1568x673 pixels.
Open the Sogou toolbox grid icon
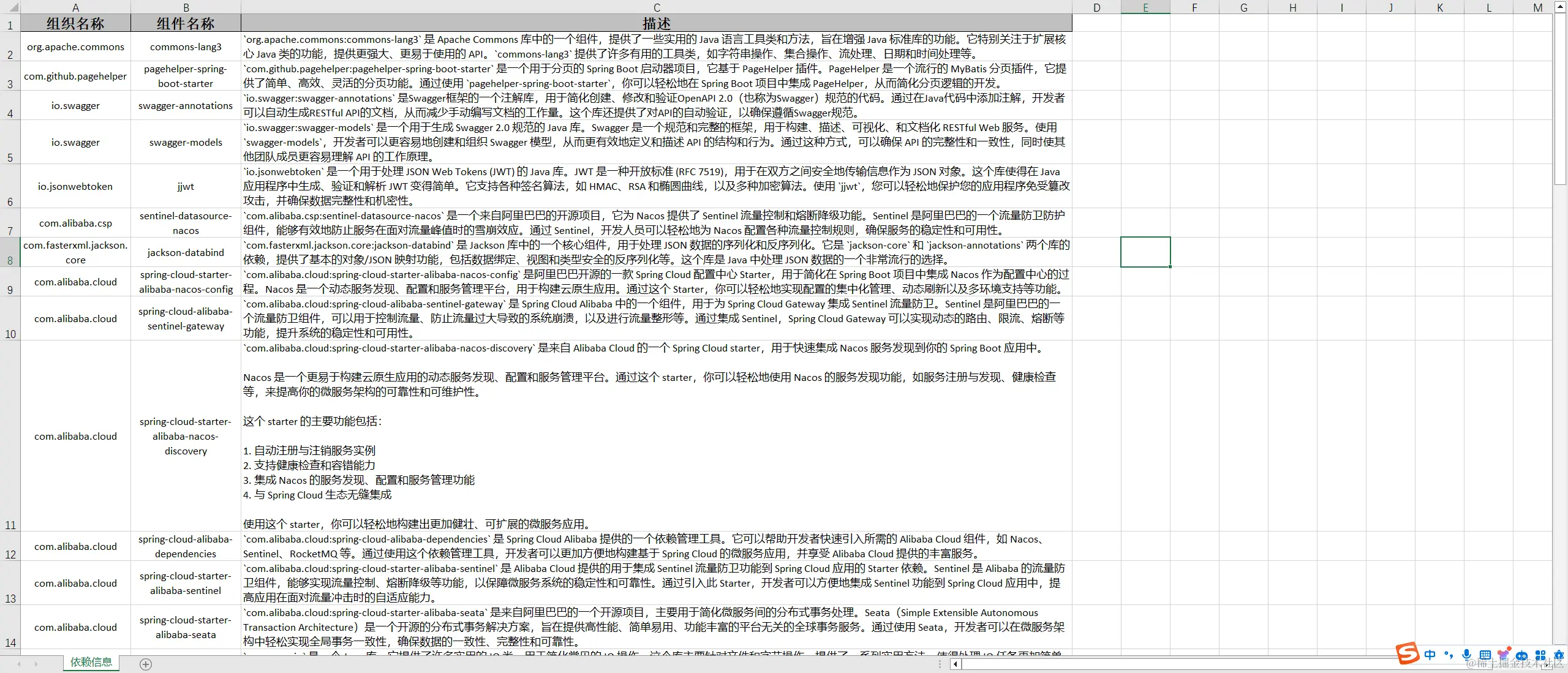1540,655
